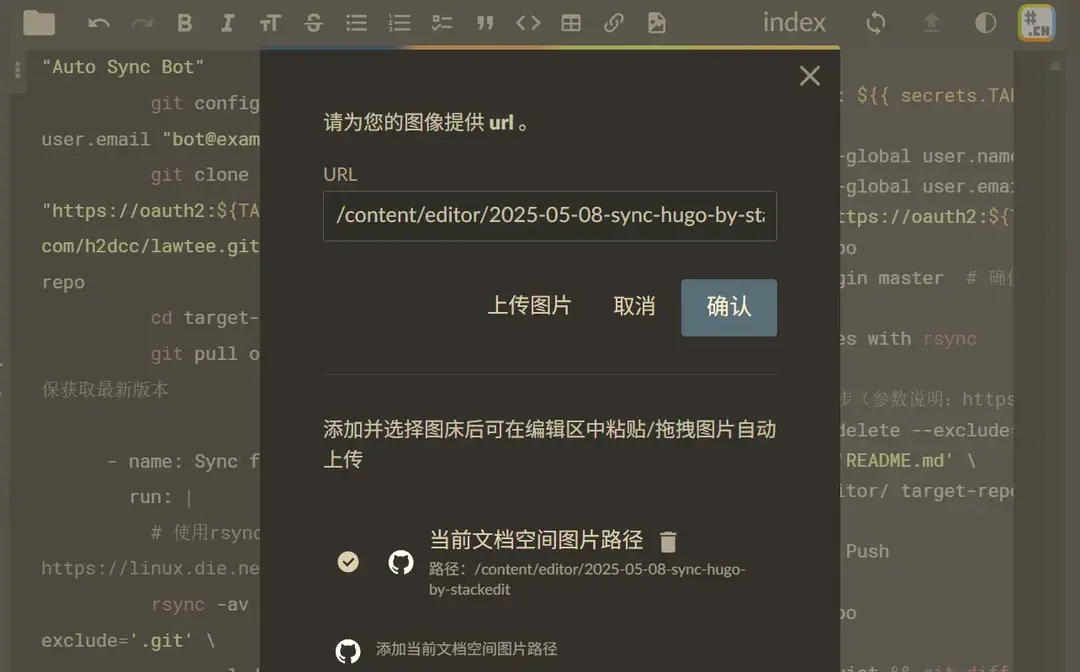Insert a table
The height and width of the screenshot is (672, 1080).
(570, 22)
